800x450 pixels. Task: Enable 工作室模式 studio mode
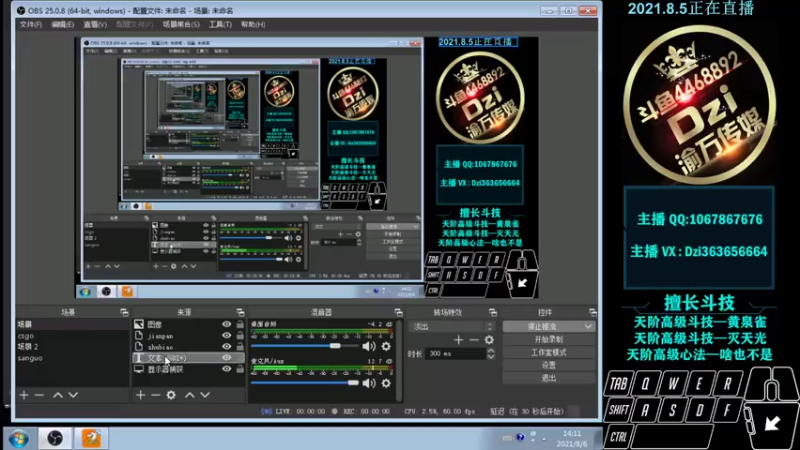pos(549,353)
